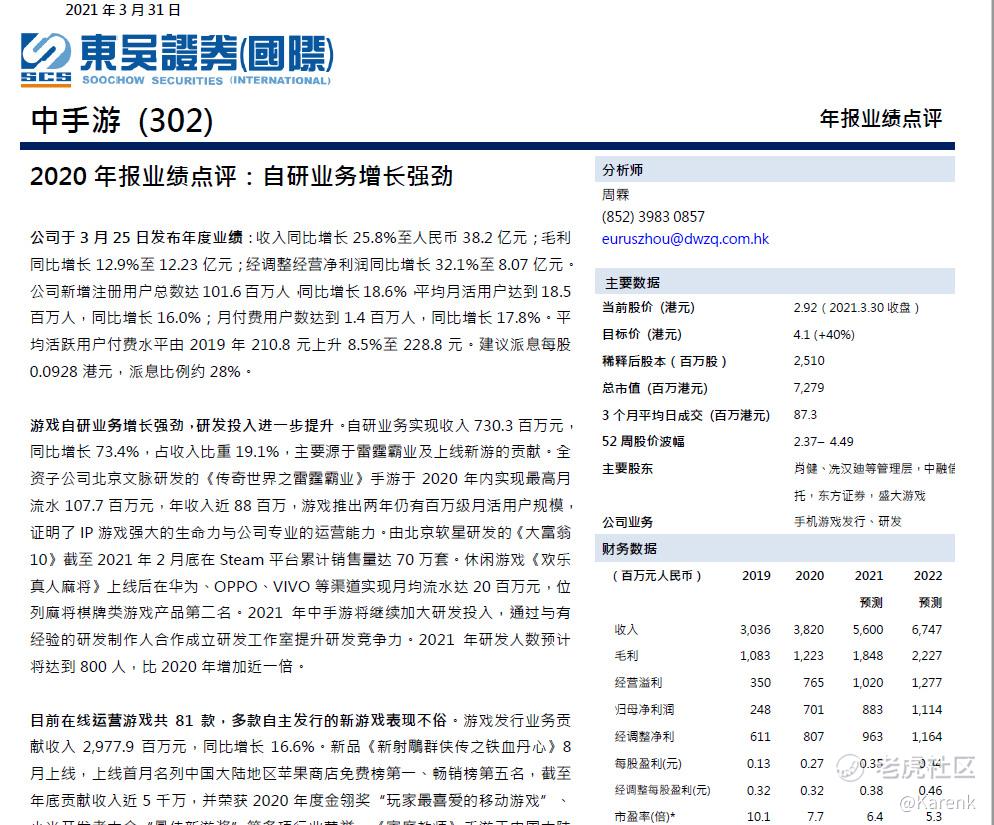Screen dimensions: 994x825
Task: Click the 2020 column header
Action: [810, 576]
